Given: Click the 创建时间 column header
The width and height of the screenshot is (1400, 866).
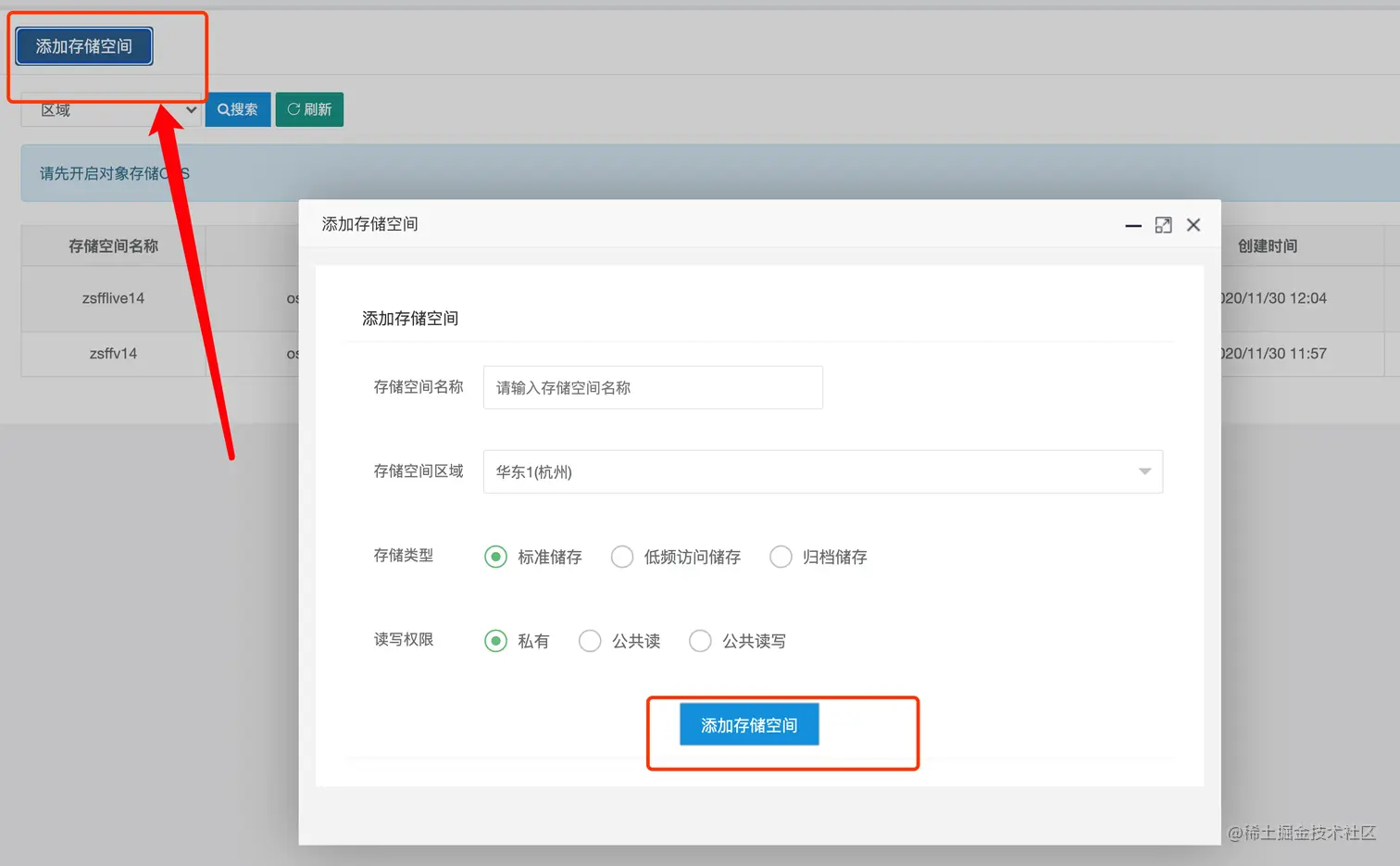Looking at the screenshot, I should [x=1268, y=246].
